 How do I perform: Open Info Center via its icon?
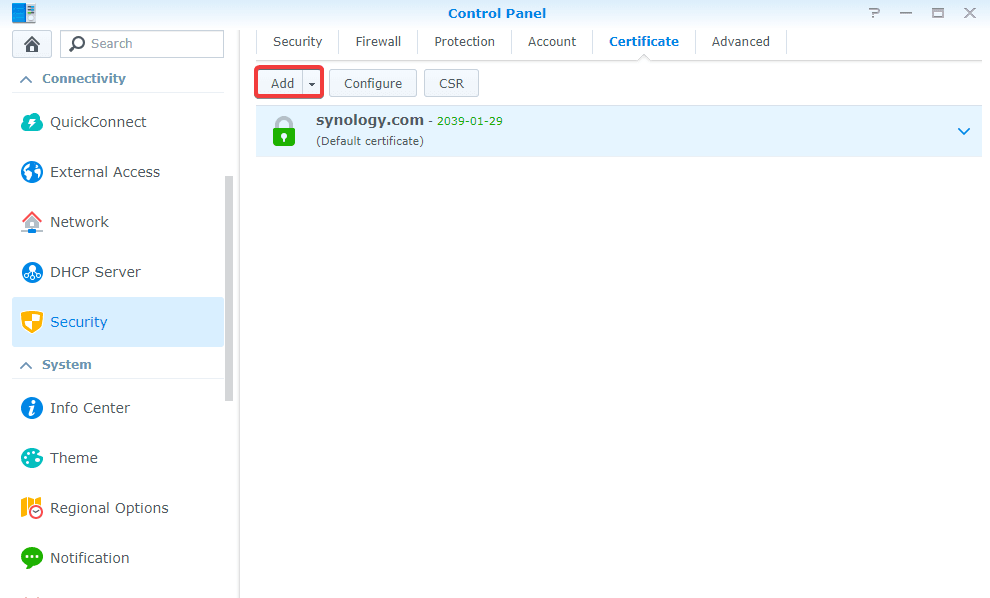(x=32, y=408)
